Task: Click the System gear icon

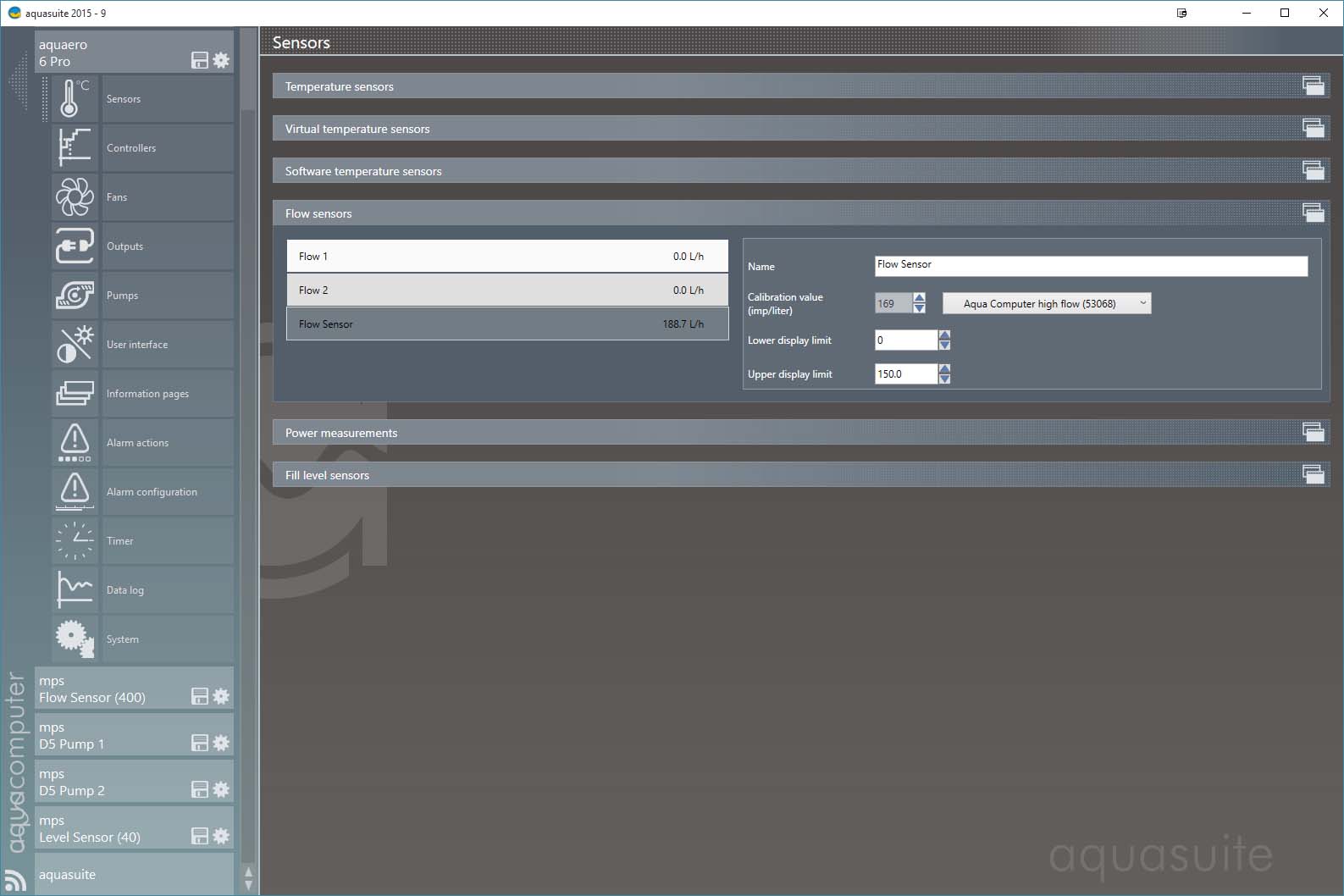Action: click(75, 639)
